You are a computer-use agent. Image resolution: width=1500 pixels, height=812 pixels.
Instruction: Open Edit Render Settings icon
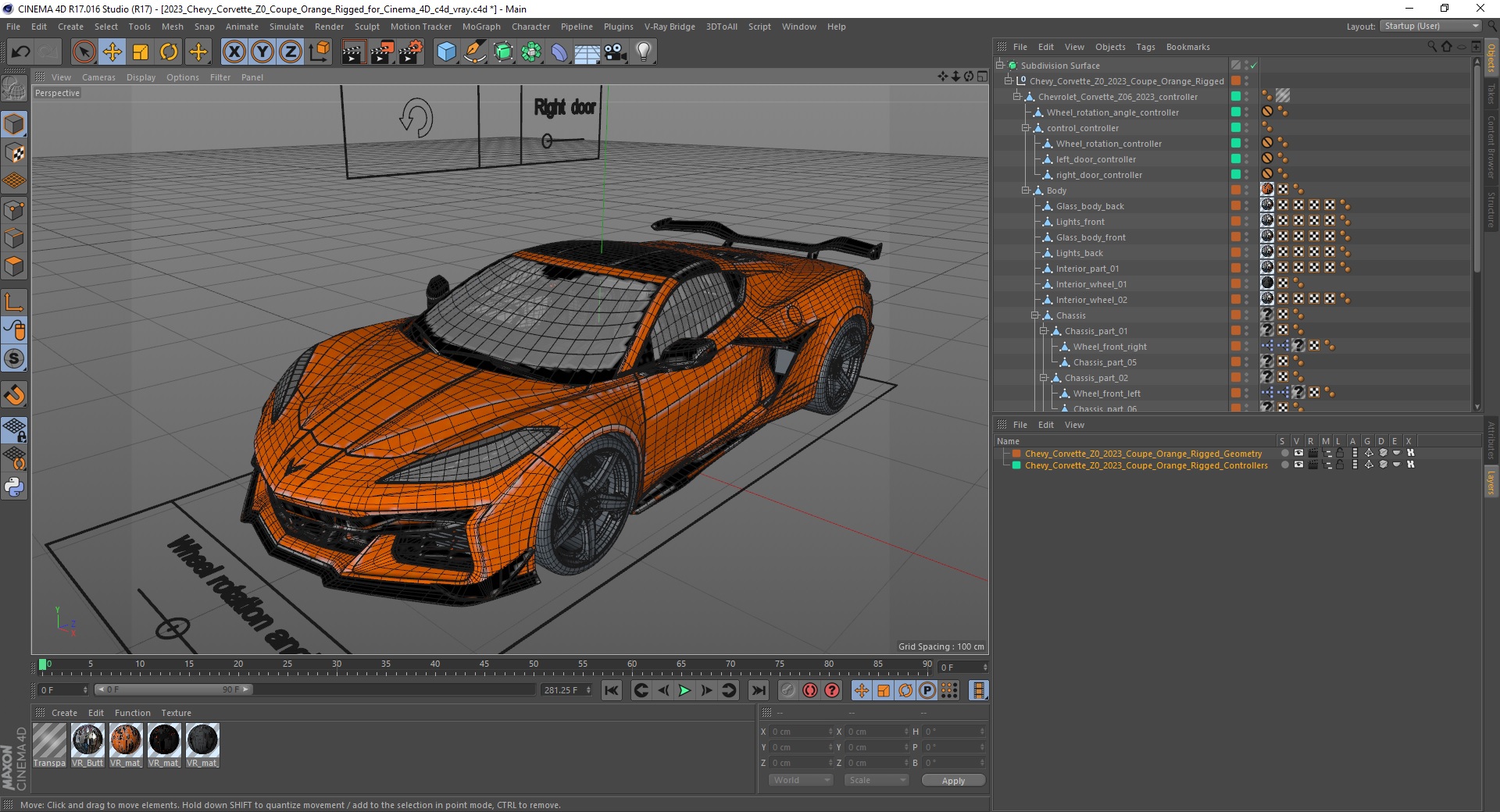[411, 52]
